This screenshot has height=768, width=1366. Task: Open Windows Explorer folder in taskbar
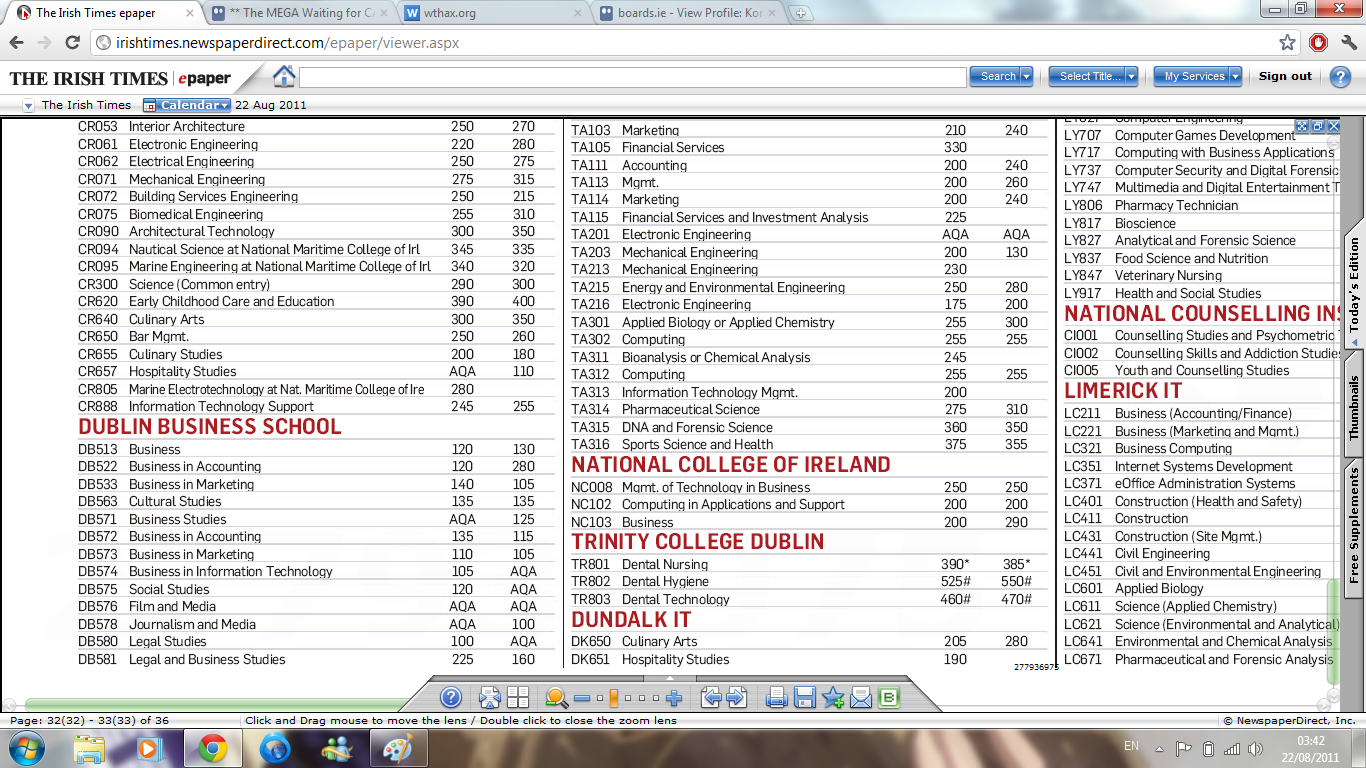89,747
